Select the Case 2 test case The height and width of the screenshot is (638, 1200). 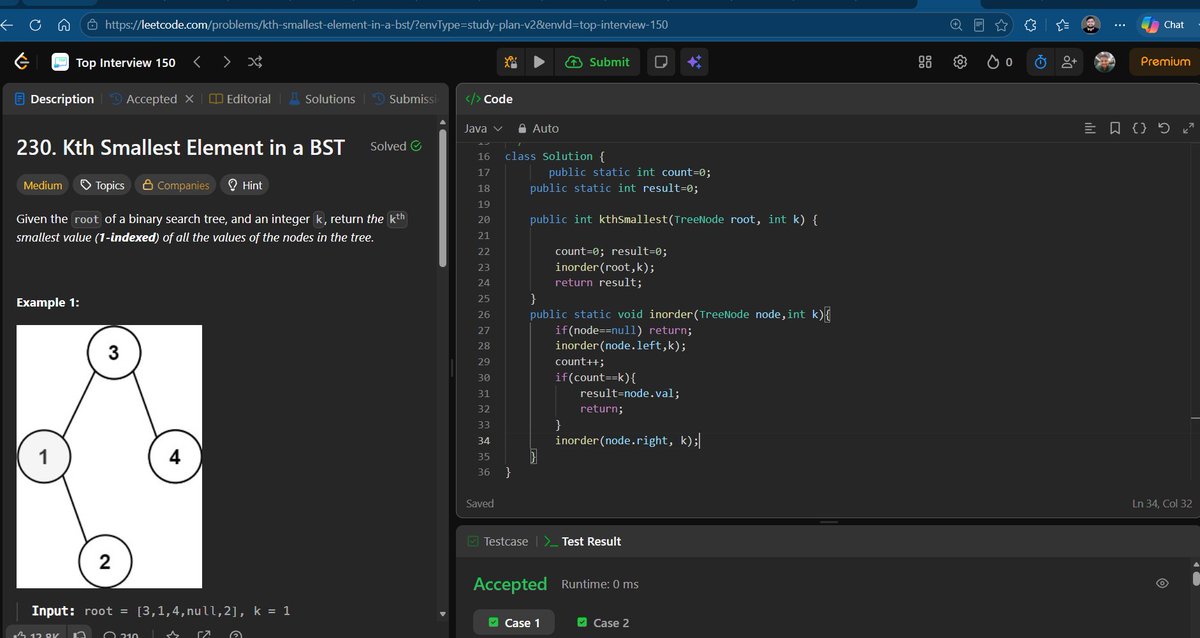pyautogui.click(x=603, y=623)
